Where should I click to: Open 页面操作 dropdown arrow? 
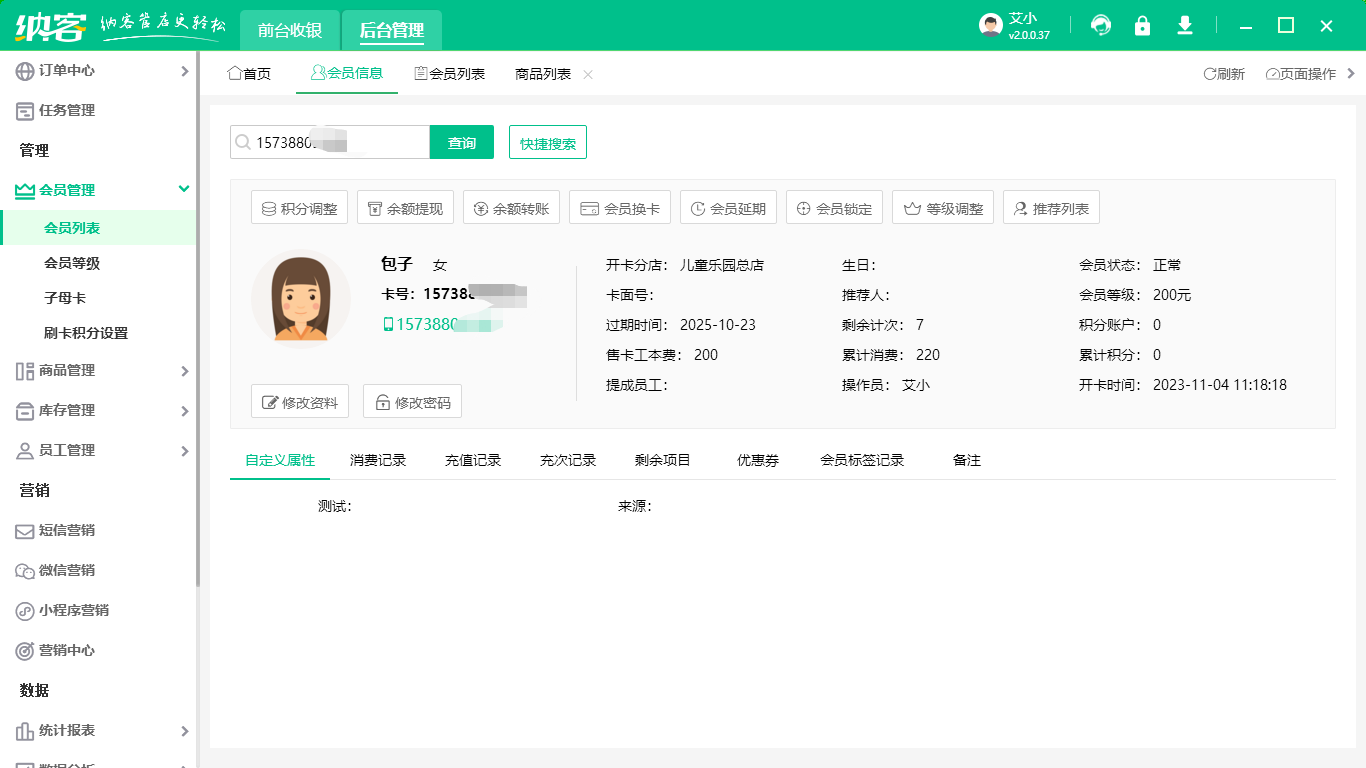[1351, 73]
